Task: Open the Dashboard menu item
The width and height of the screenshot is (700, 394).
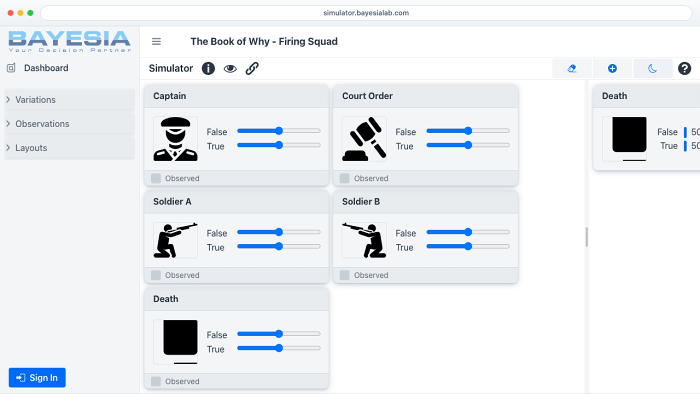Action: (x=46, y=68)
